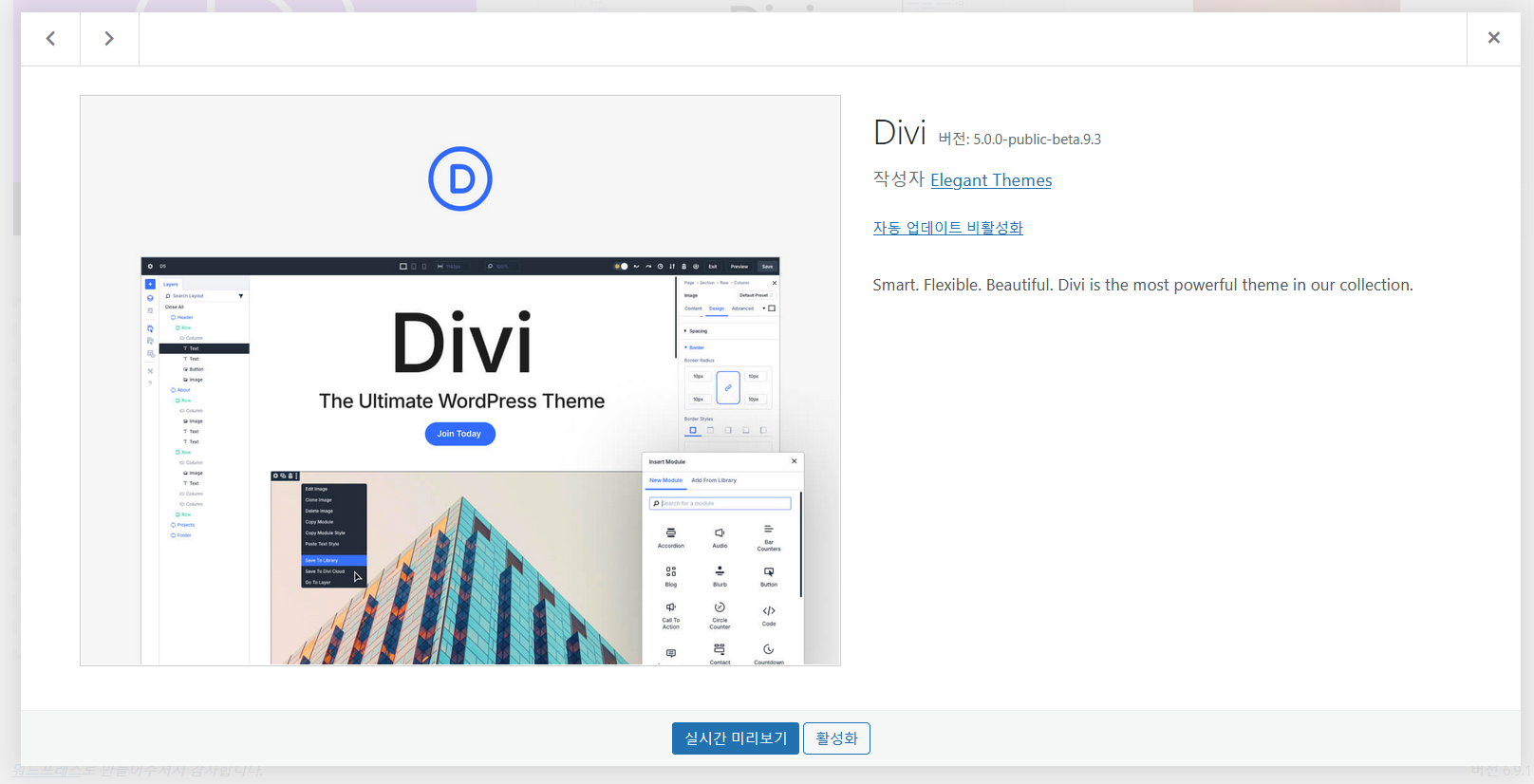
Task: Click the version 5.0.0-public-beta.9.3 text
Action: click(1020, 140)
